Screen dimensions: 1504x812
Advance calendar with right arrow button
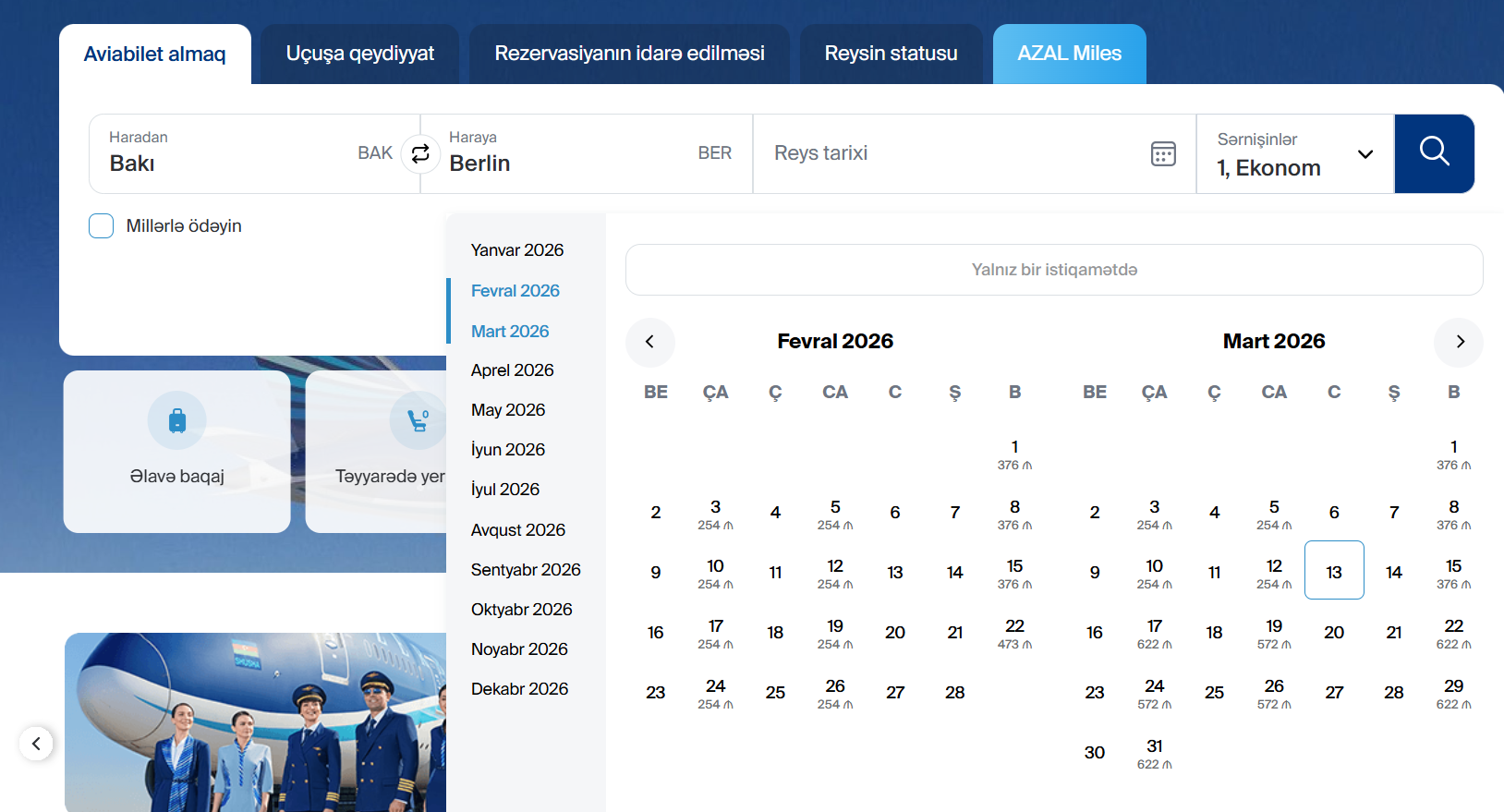(1459, 342)
